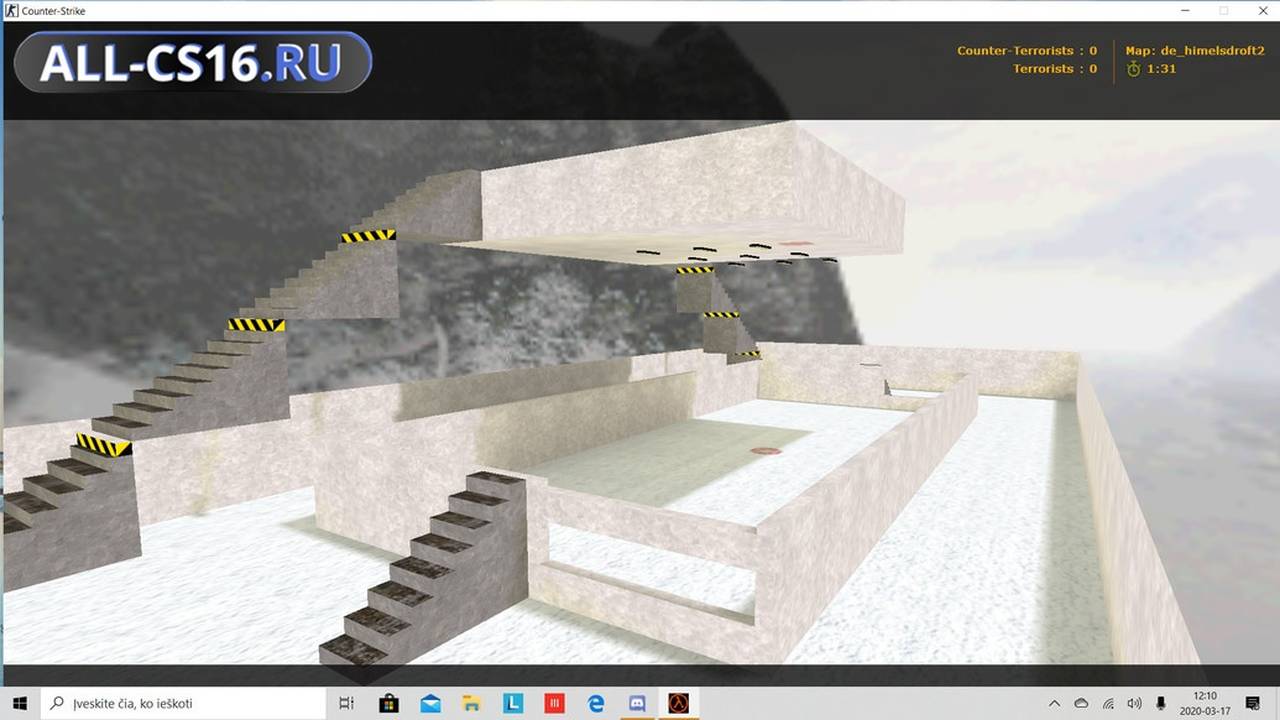The height and width of the screenshot is (720, 1280).
Task: Open the Action Center notifications icon
Action: (1253, 703)
